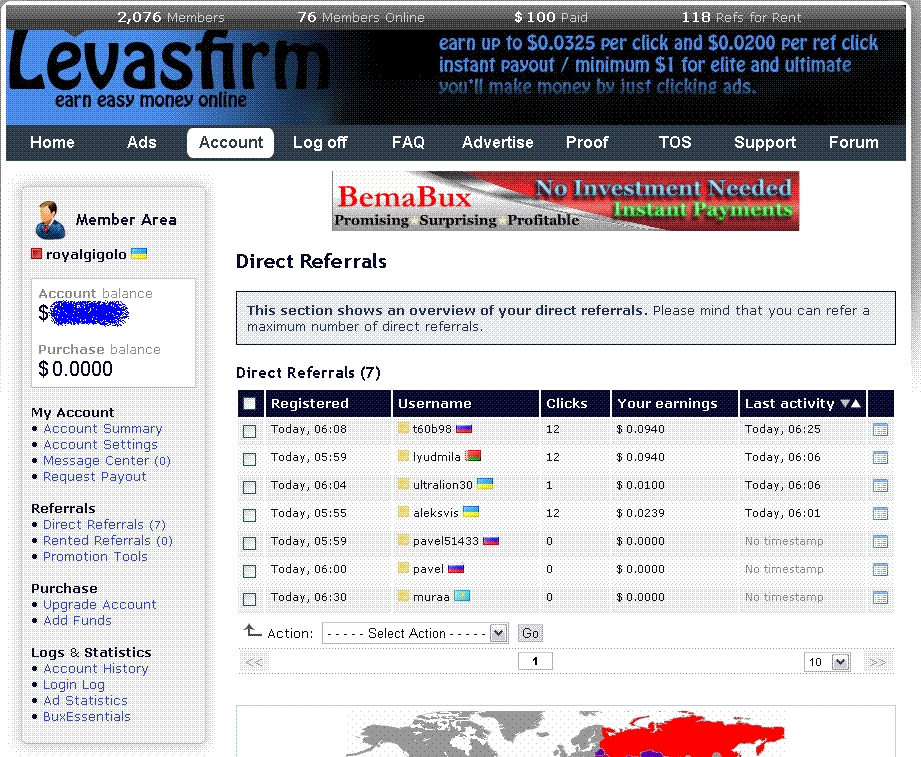This screenshot has height=757, width=921.
Task: Open Request Payout link
Action: pos(95,477)
